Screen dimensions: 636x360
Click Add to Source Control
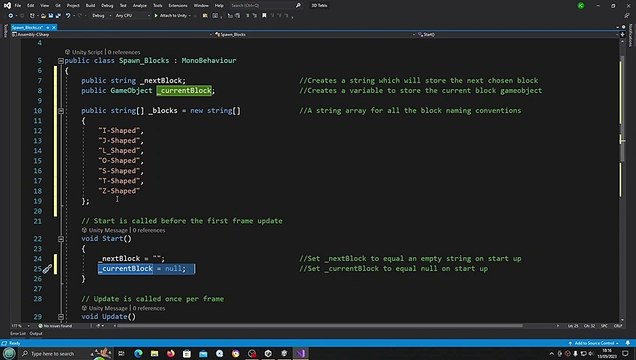pyautogui.click(x=594, y=343)
